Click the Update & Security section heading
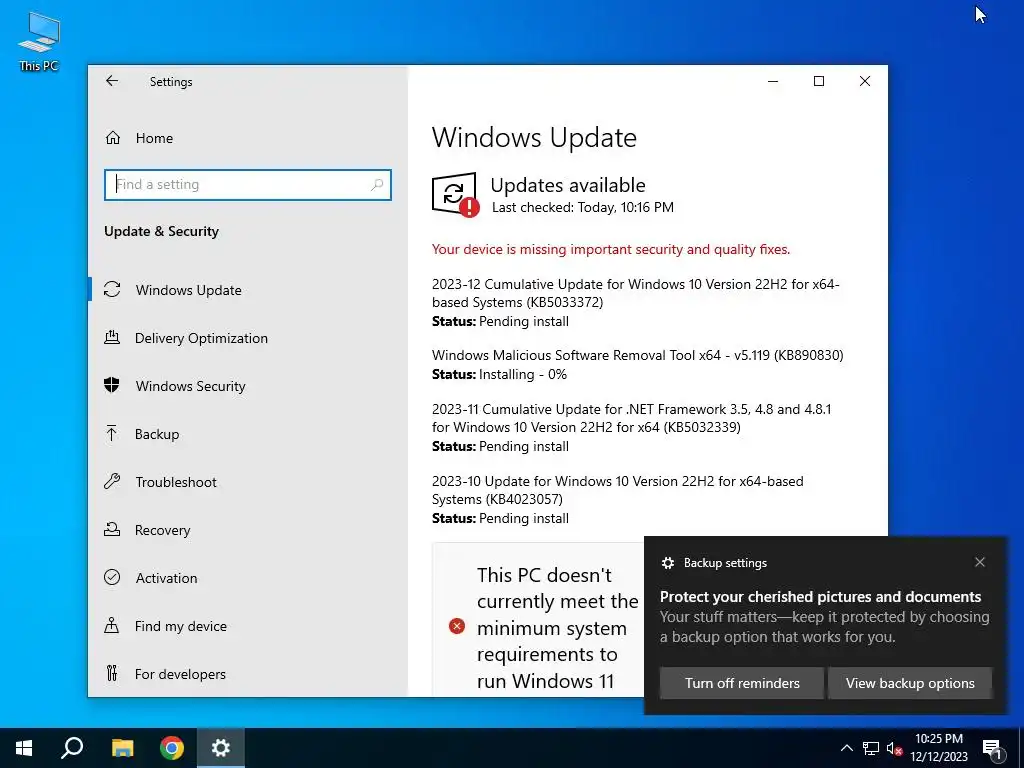This screenshot has width=1024, height=768. click(x=161, y=231)
